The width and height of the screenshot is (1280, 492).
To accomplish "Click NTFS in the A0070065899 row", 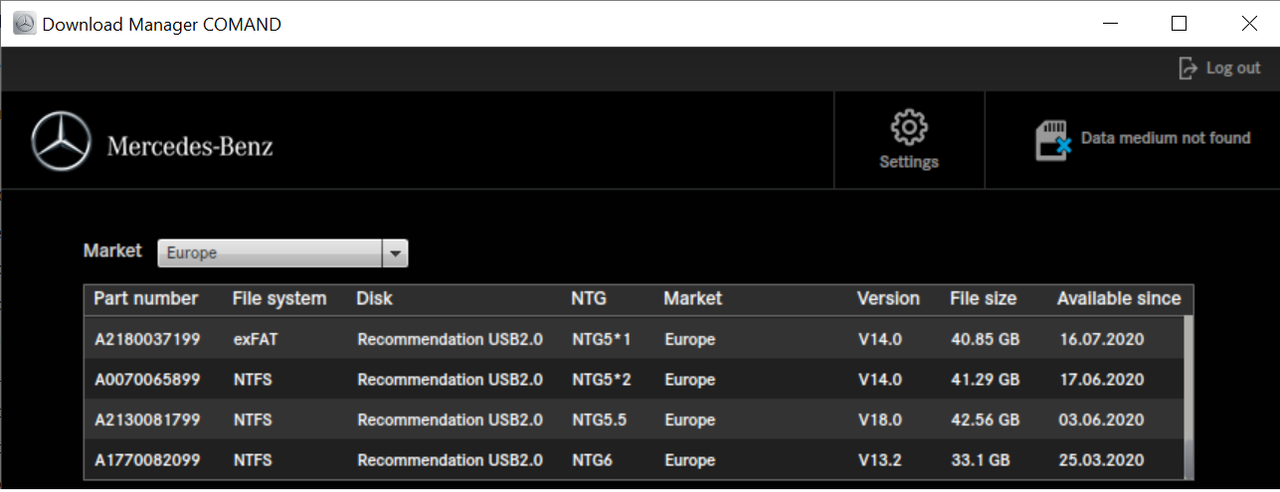I will [x=252, y=379].
